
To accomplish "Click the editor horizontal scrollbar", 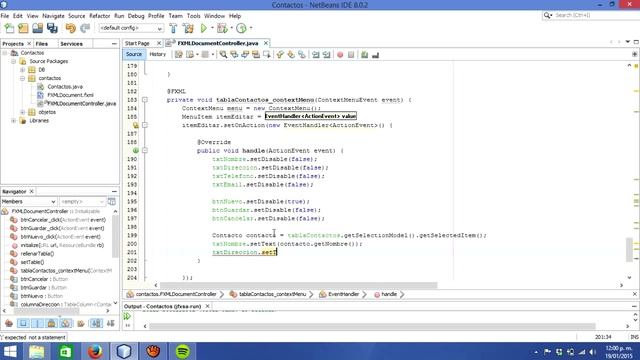I will (x=298, y=285).
